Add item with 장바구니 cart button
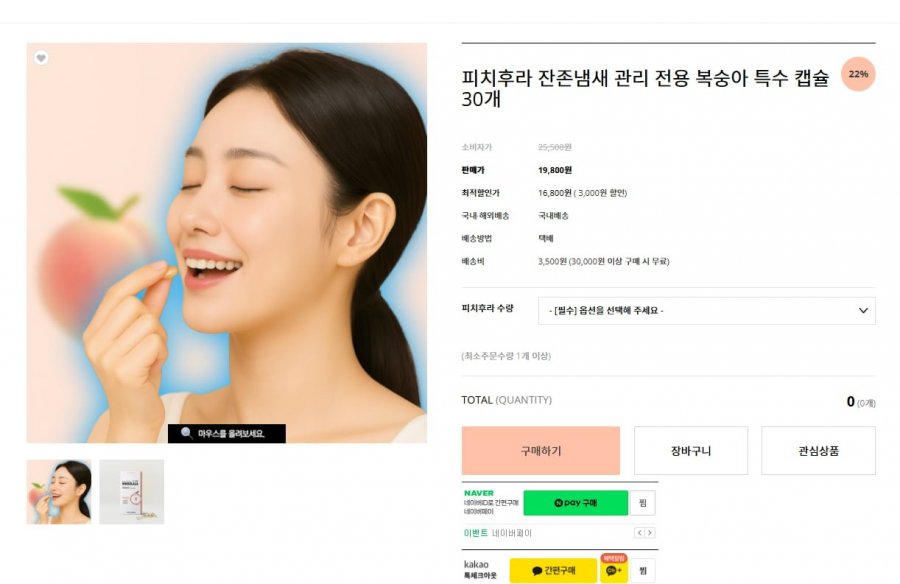Screen dimensions: 900x584 pos(690,451)
